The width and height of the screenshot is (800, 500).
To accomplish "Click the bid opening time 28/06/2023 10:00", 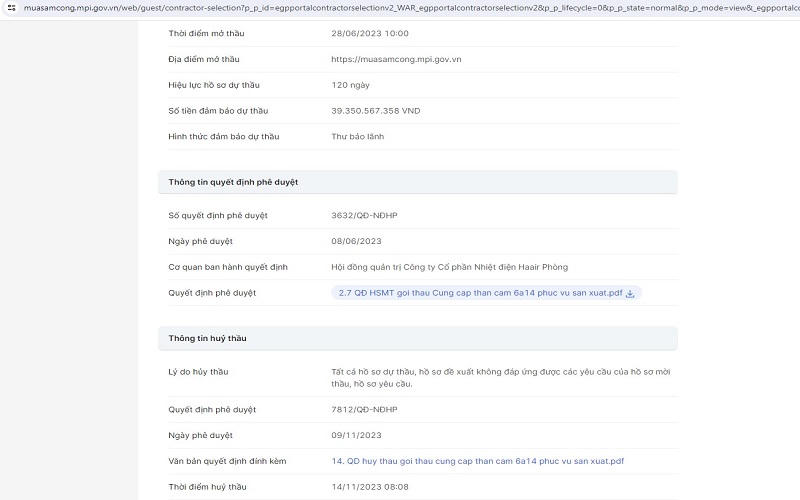I will tap(370, 33).
